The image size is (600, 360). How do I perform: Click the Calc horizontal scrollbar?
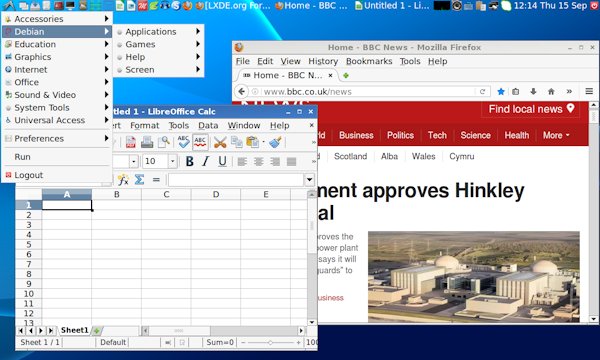tap(222, 331)
